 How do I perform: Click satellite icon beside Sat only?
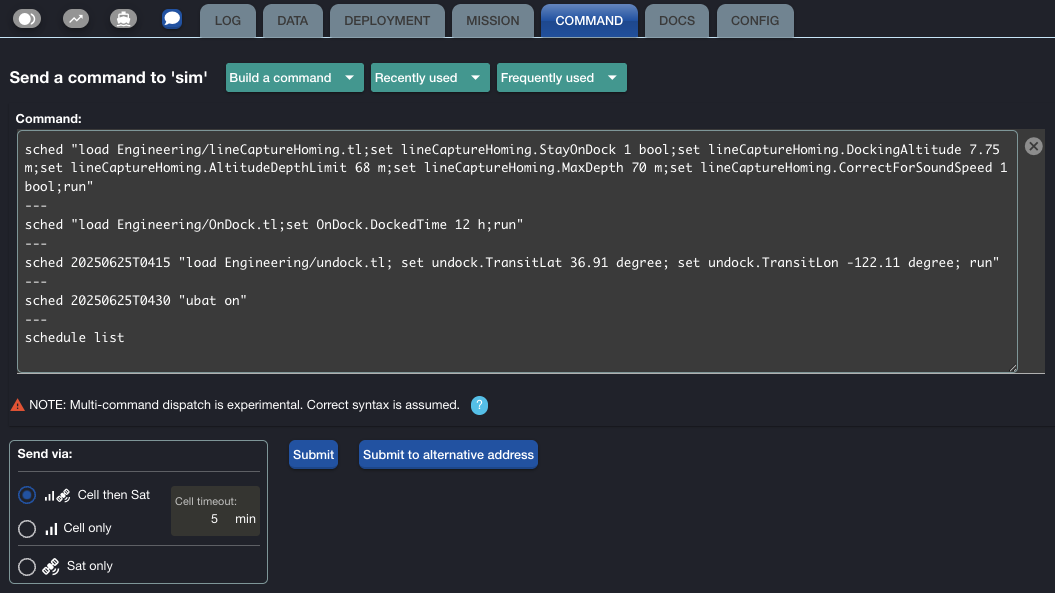[51, 566]
